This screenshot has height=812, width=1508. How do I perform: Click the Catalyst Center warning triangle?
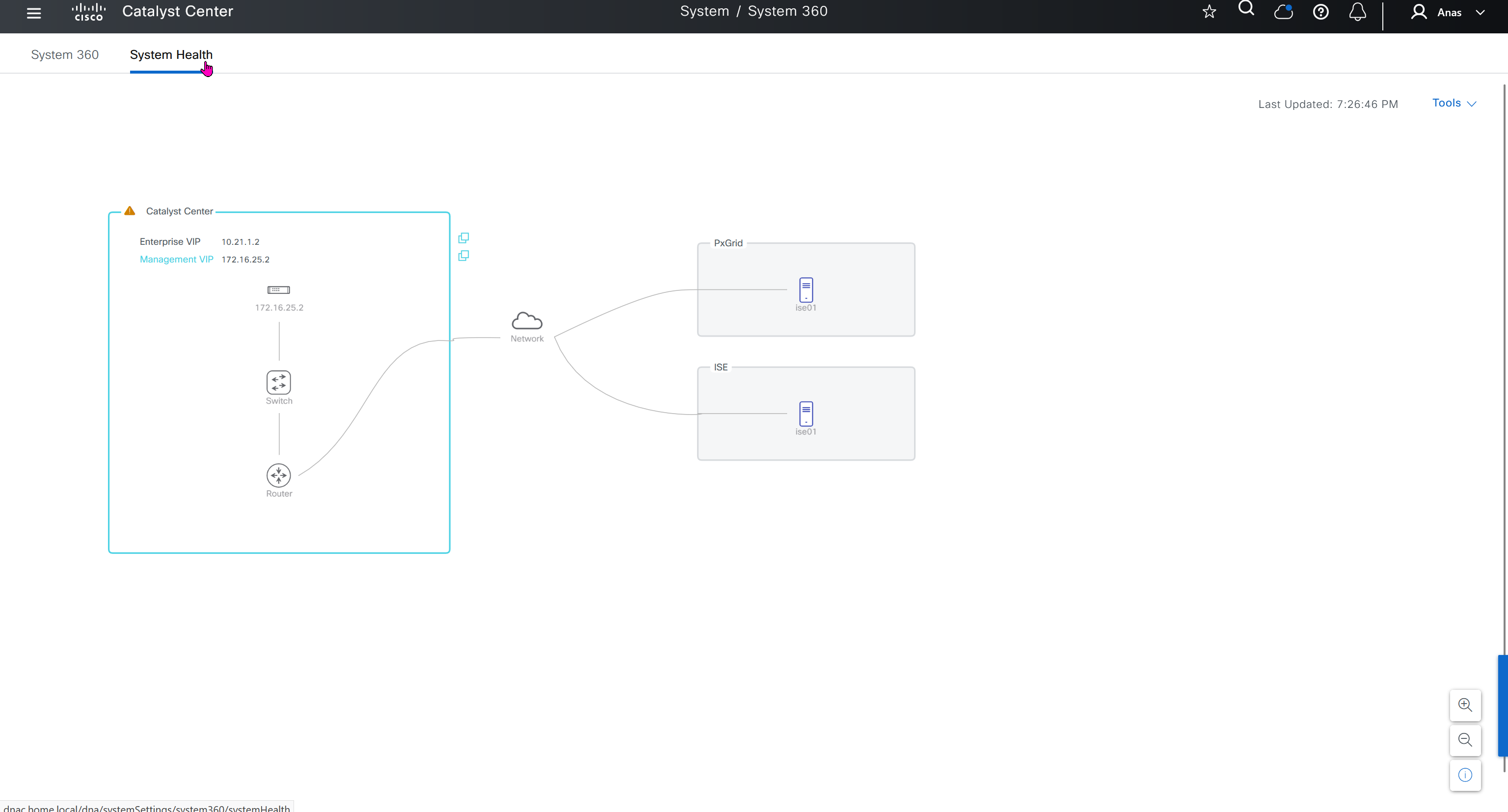coord(130,210)
